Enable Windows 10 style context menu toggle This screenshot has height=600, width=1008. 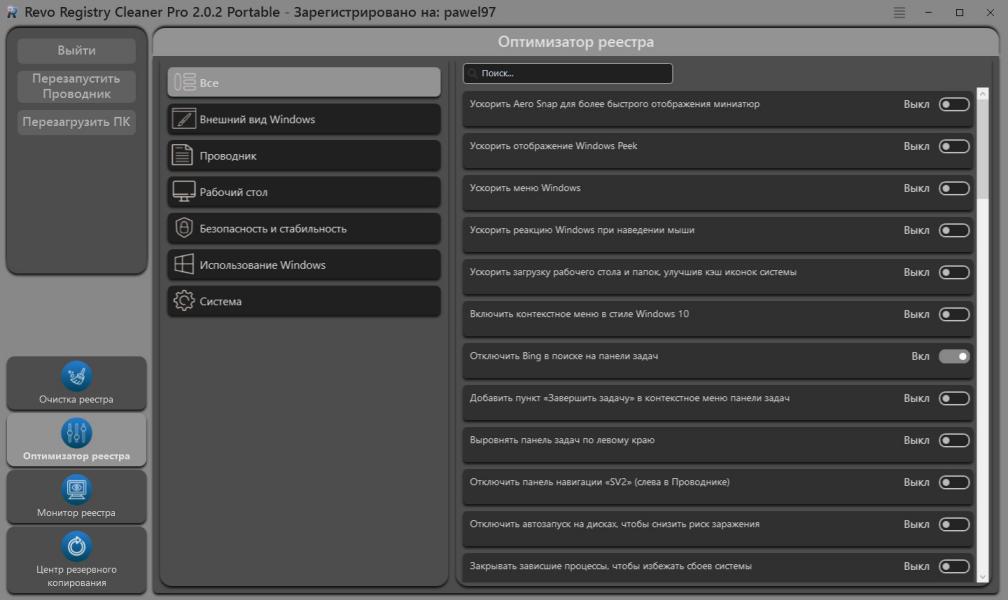point(954,314)
